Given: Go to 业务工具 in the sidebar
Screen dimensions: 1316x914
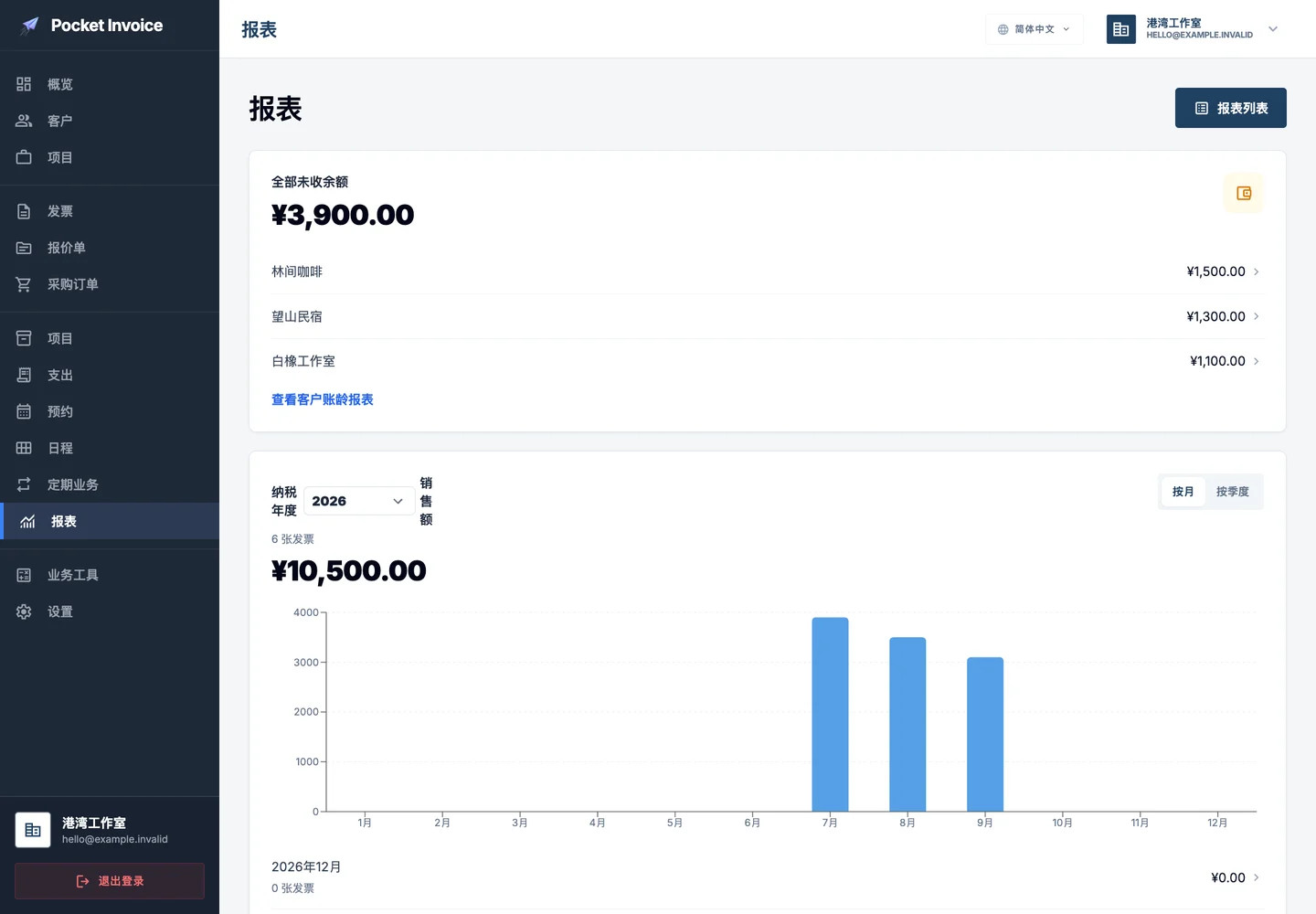Looking at the screenshot, I should [110, 575].
